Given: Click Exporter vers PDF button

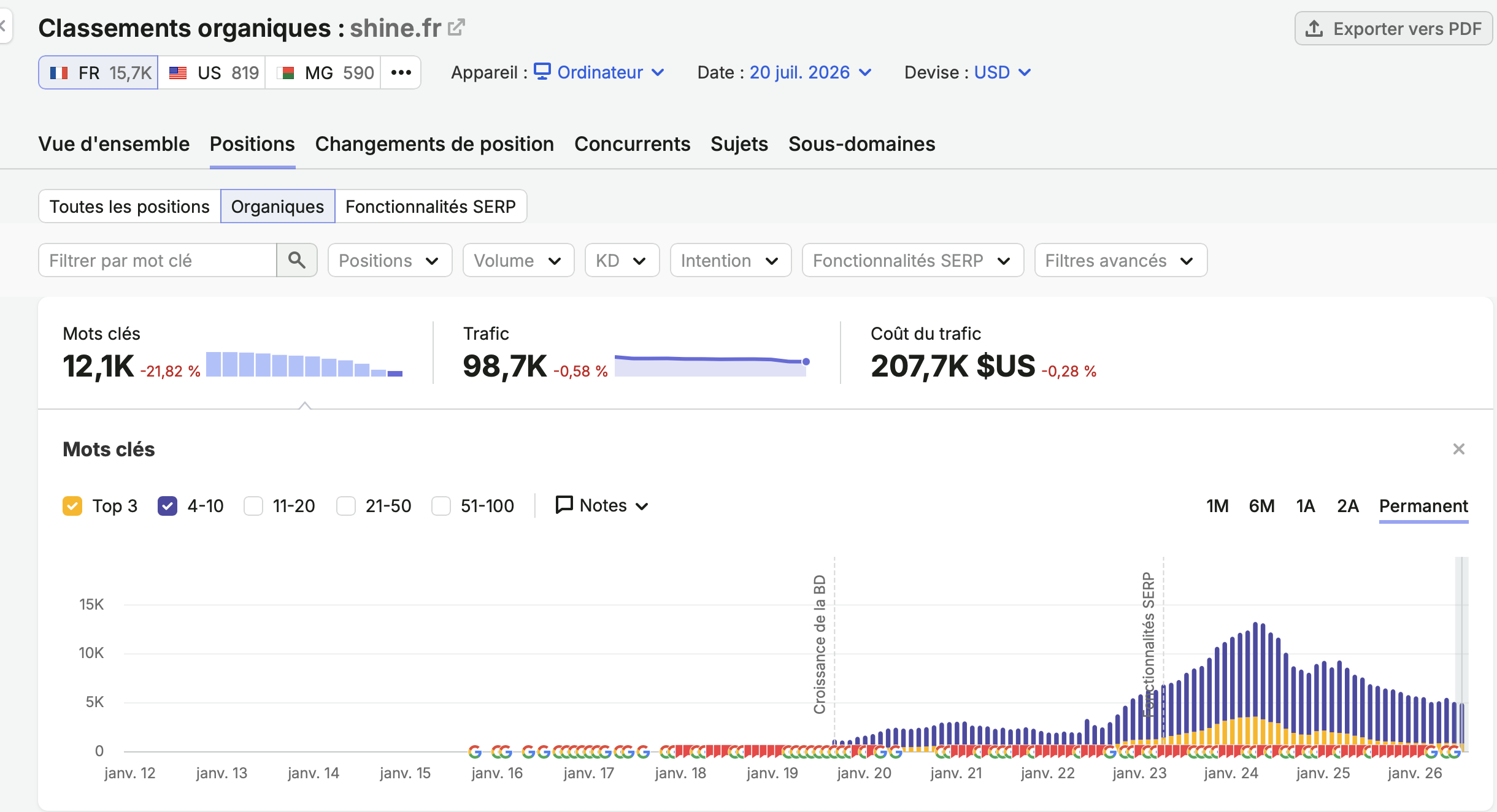Looking at the screenshot, I should (1393, 28).
